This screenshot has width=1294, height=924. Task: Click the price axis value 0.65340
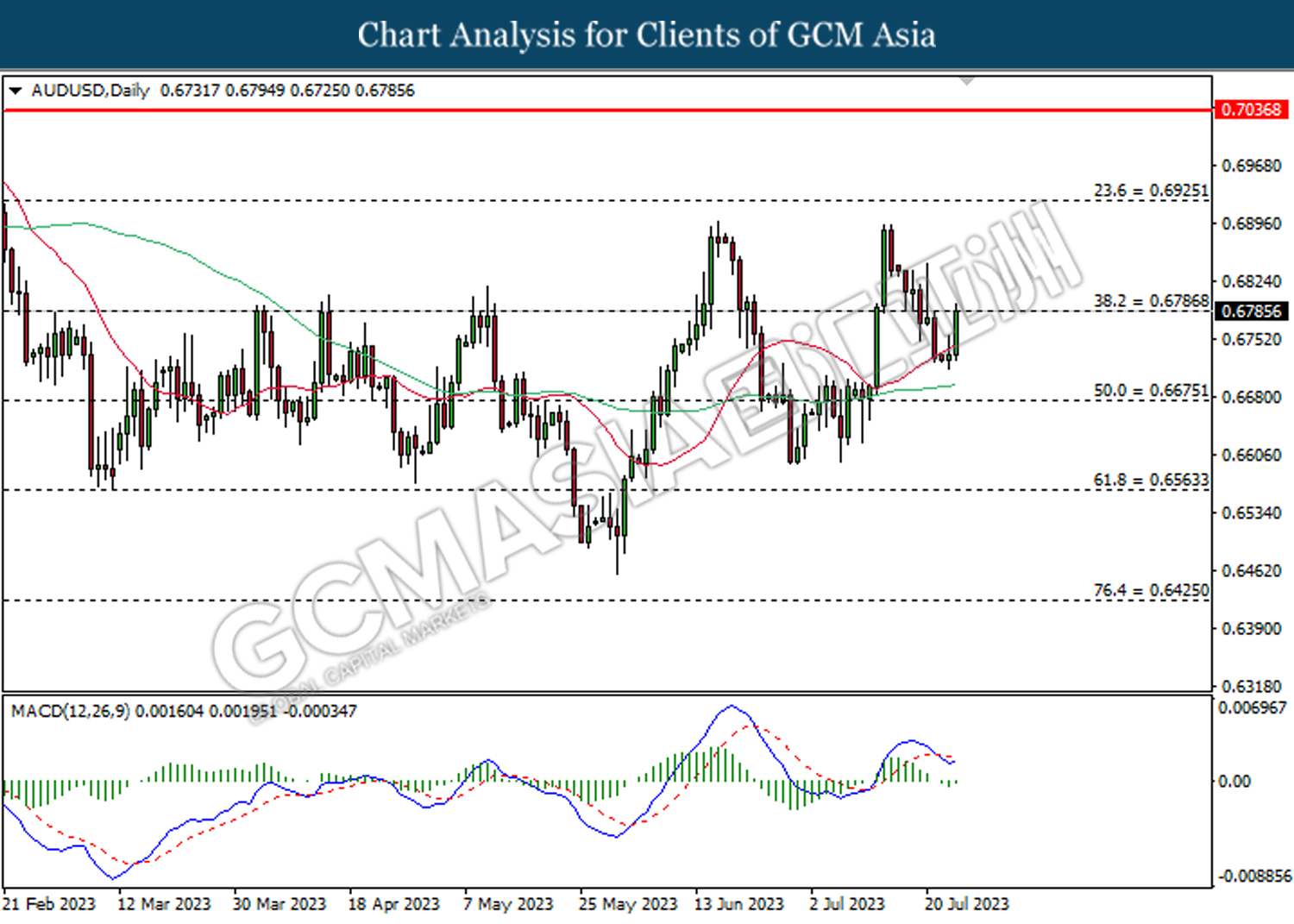tap(1252, 512)
